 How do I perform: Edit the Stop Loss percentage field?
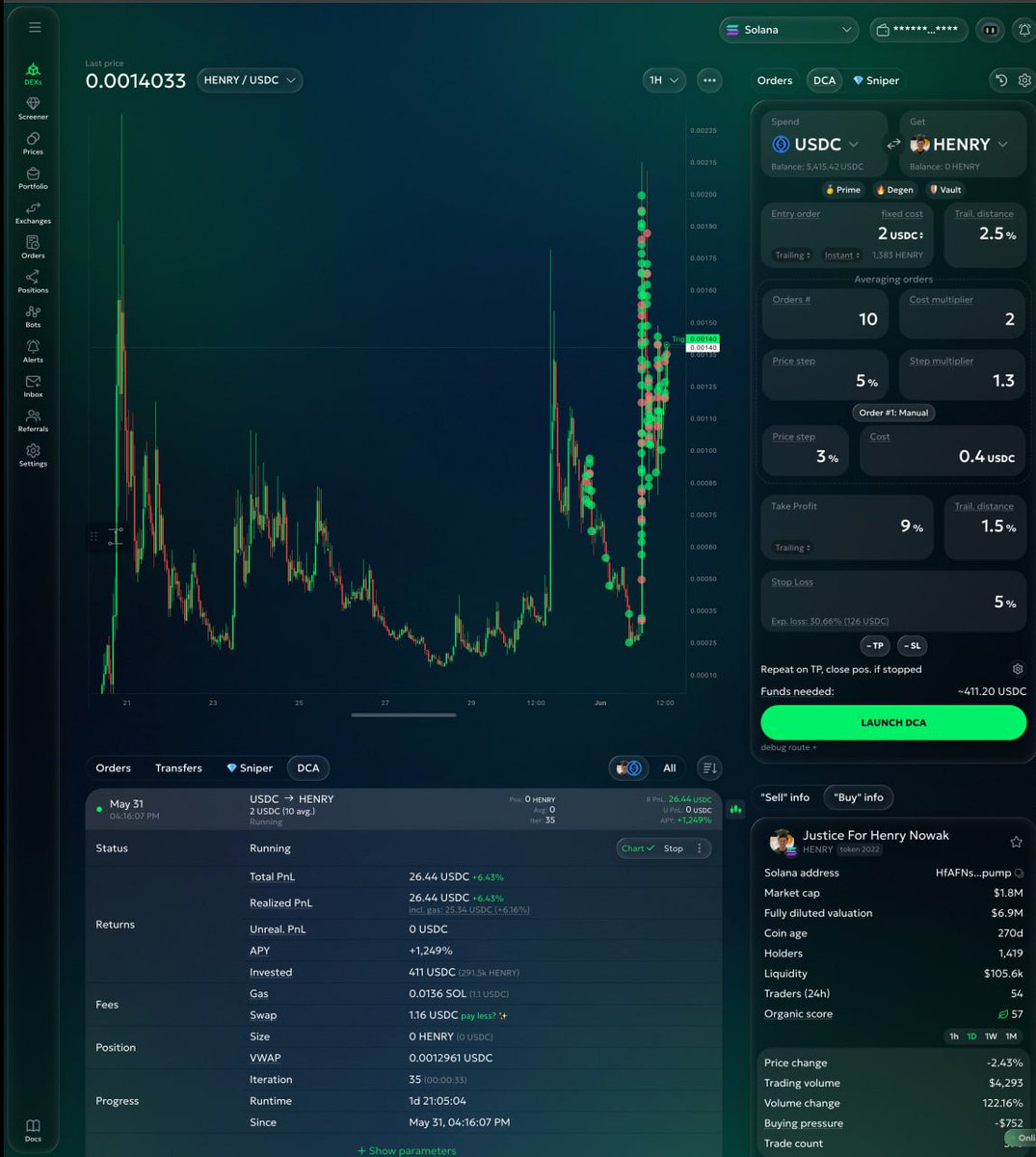pos(892,601)
